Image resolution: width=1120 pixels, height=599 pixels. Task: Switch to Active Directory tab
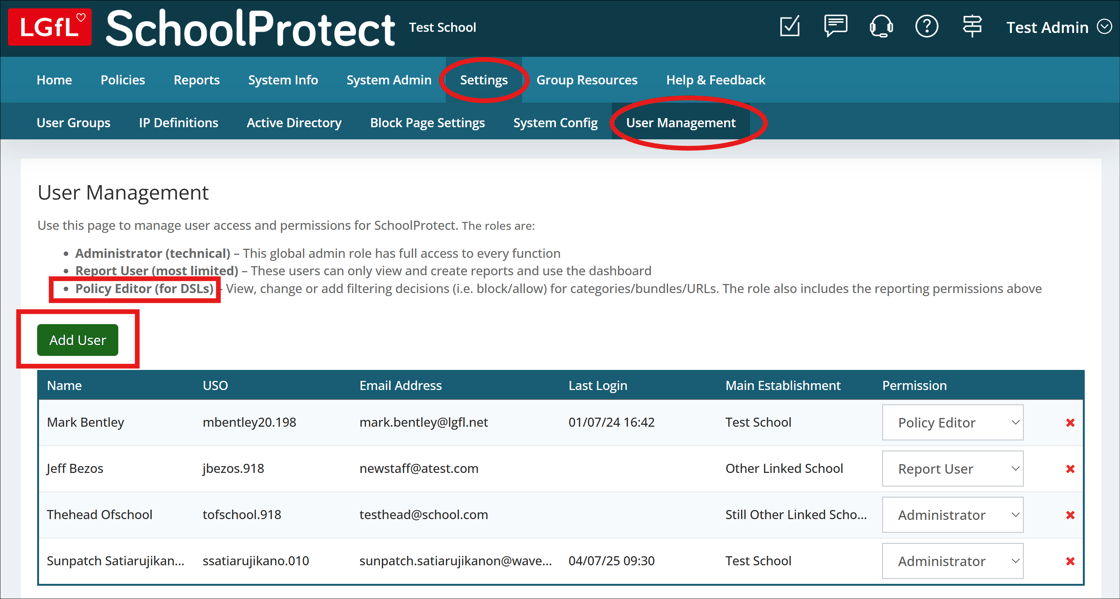pos(294,123)
